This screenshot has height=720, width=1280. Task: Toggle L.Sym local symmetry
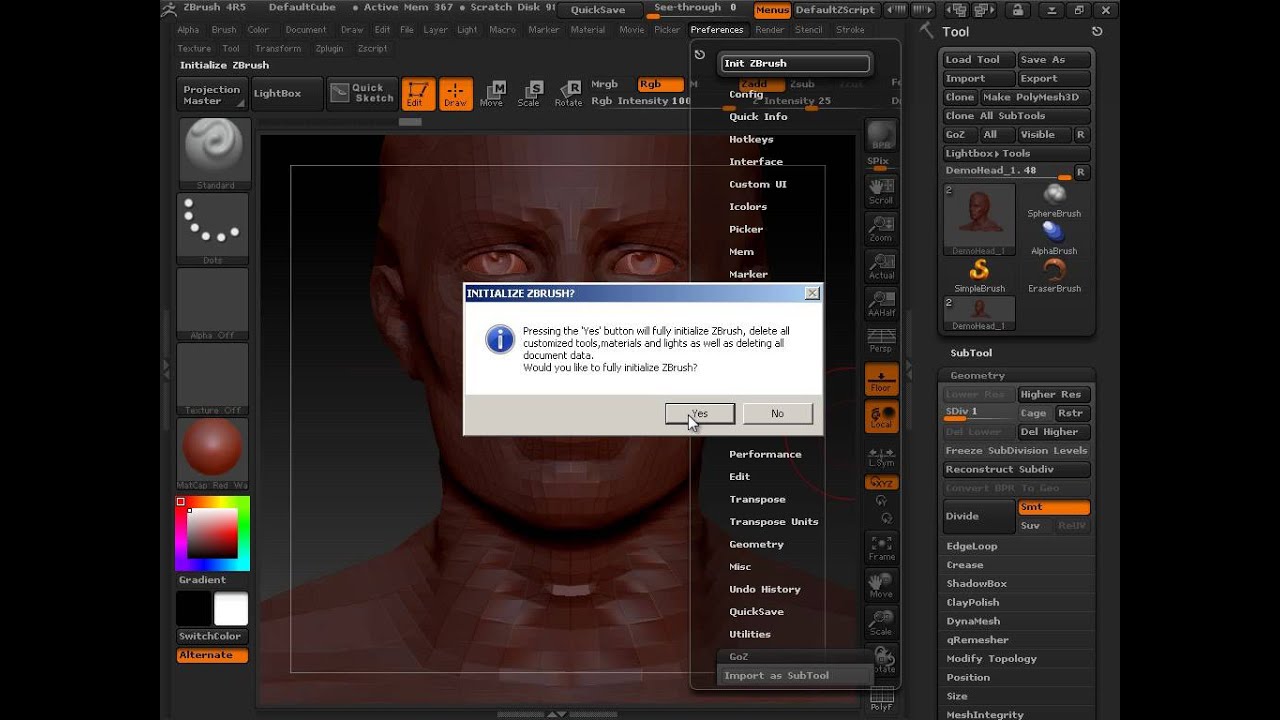881,455
